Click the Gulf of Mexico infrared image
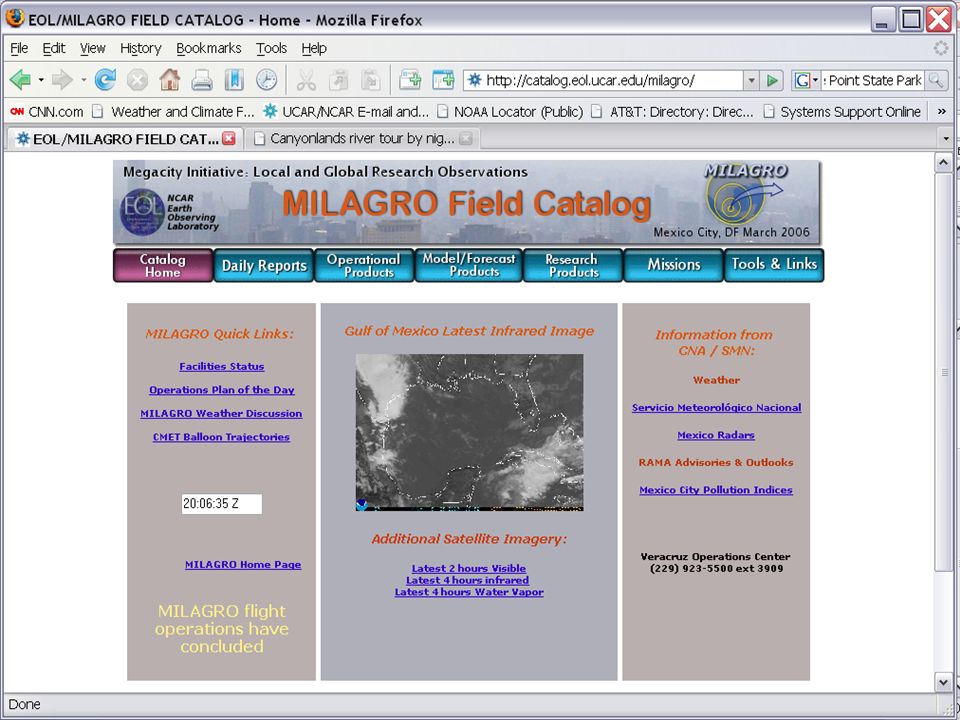Viewport: 960px width, 720px height. 470,432
